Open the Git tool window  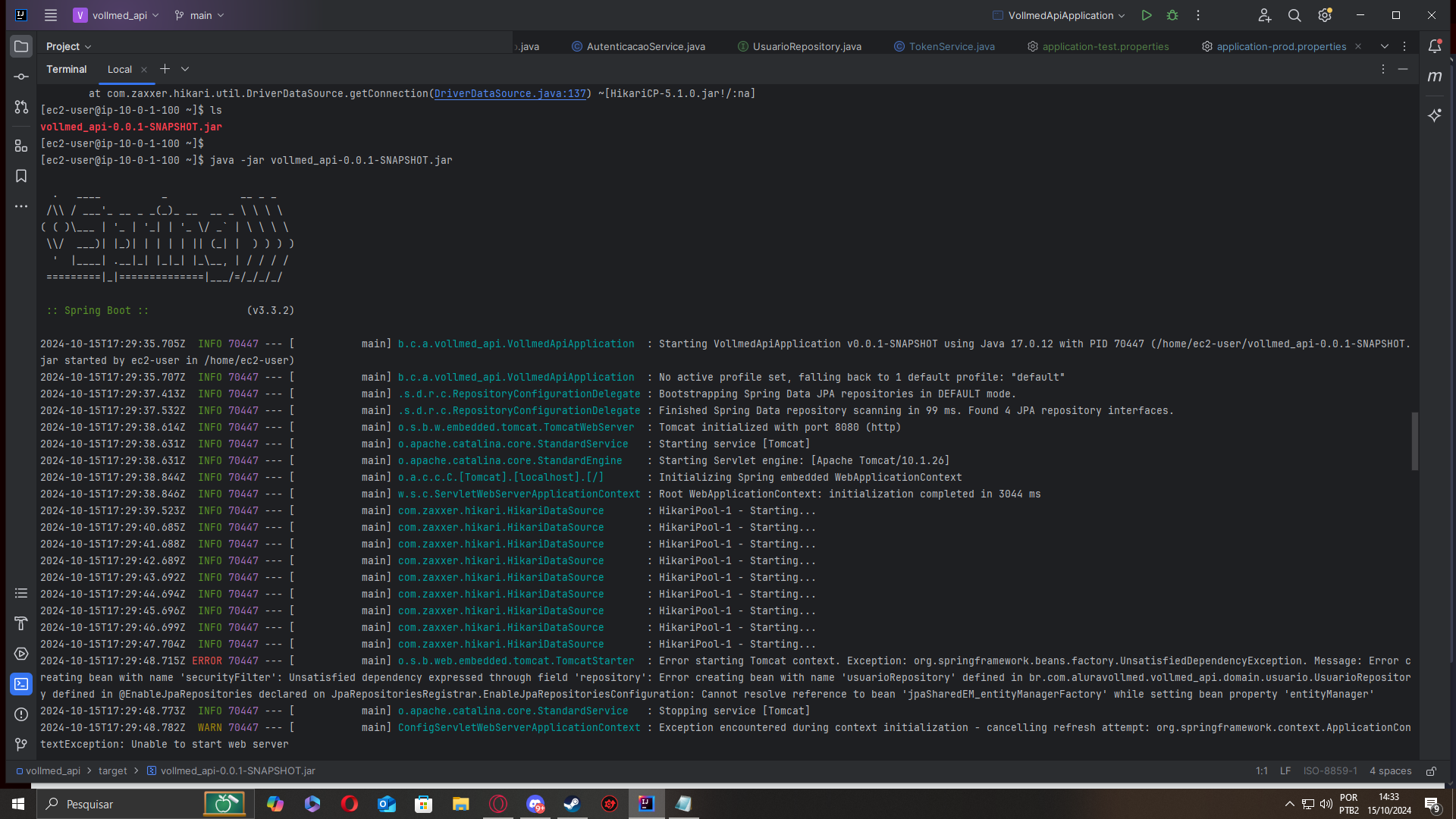(21, 745)
